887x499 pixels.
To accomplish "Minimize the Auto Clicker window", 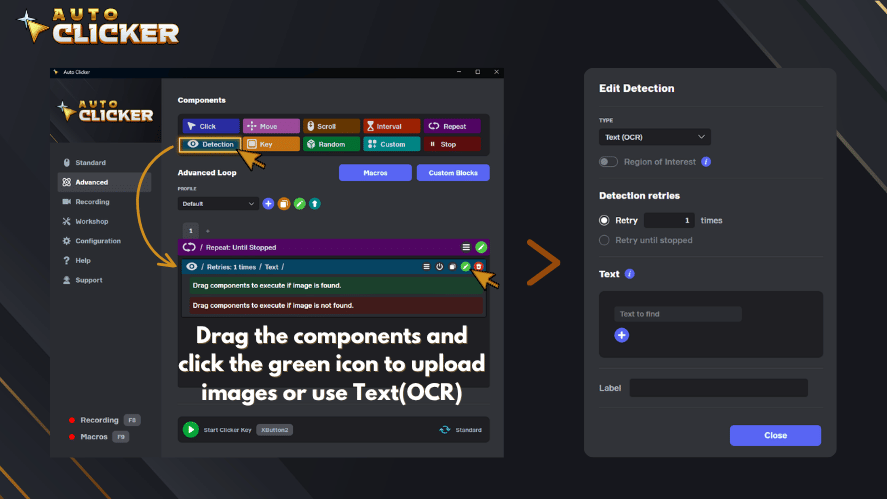I will click(459, 72).
